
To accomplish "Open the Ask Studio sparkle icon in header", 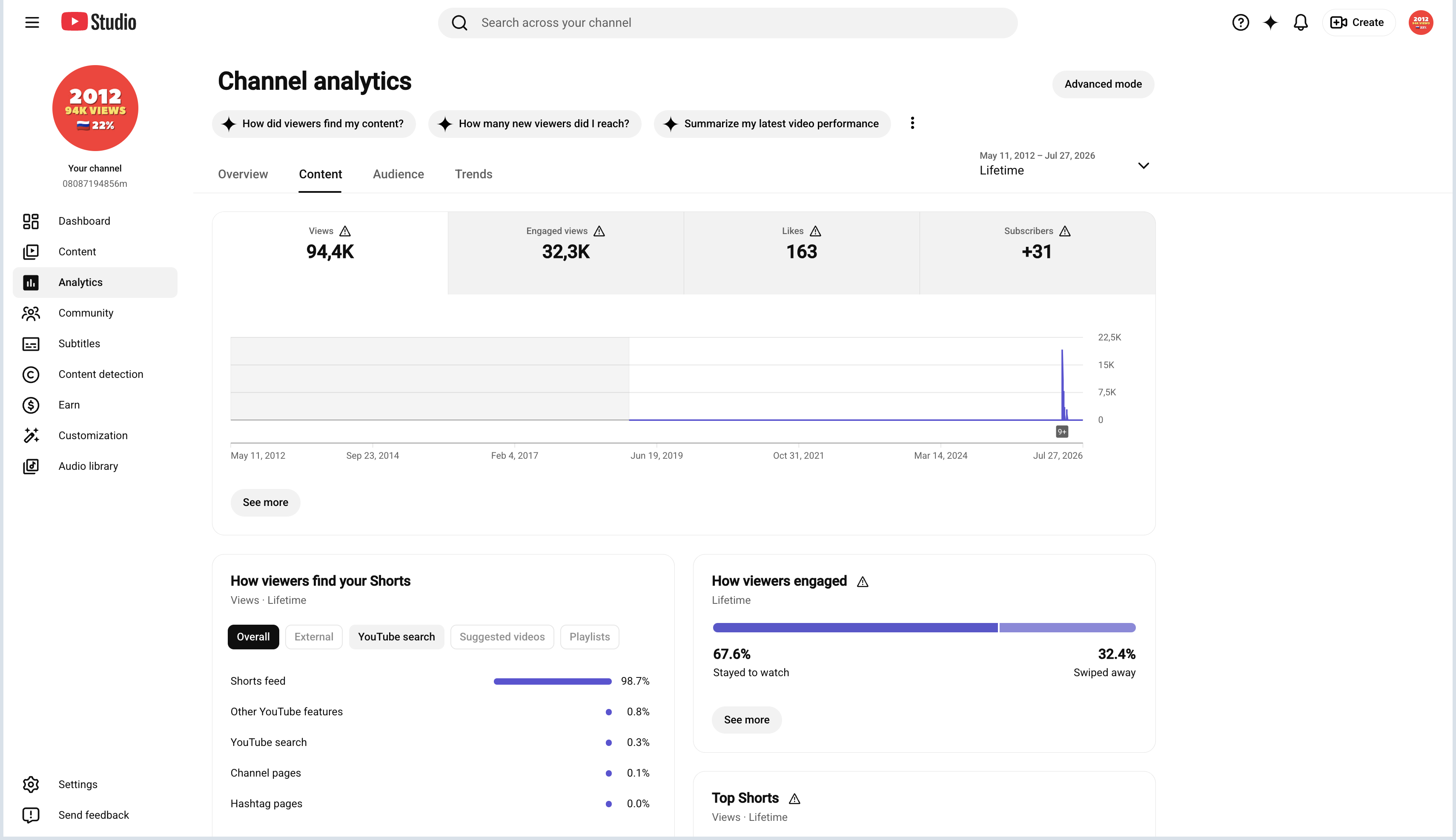I will point(1270,23).
